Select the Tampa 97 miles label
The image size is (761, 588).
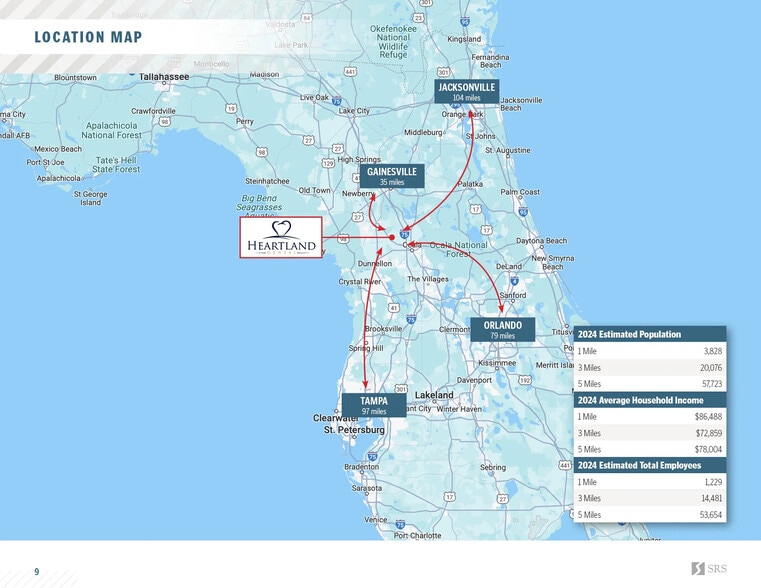point(374,405)
